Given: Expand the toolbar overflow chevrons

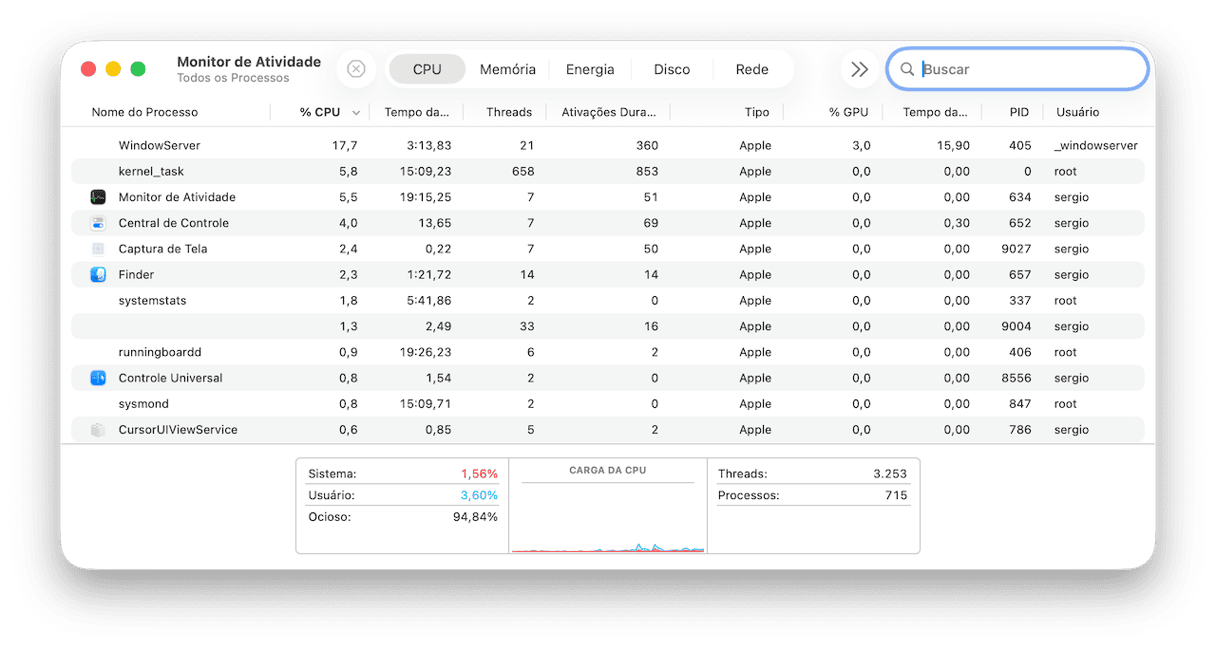Looking at the screenshot, I should [859, 69].
